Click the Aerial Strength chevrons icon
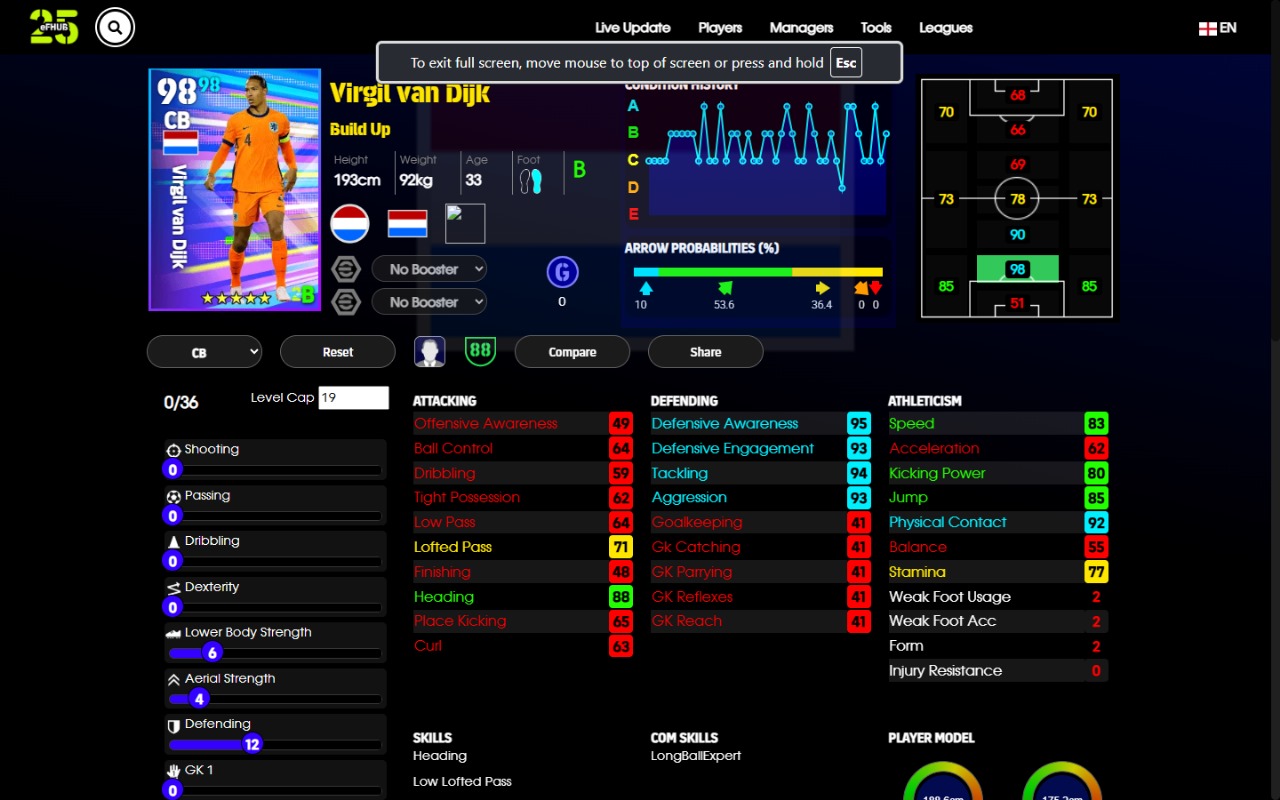Image resolution: width=1280 pixels, height=800 pixels. point(173,679)
